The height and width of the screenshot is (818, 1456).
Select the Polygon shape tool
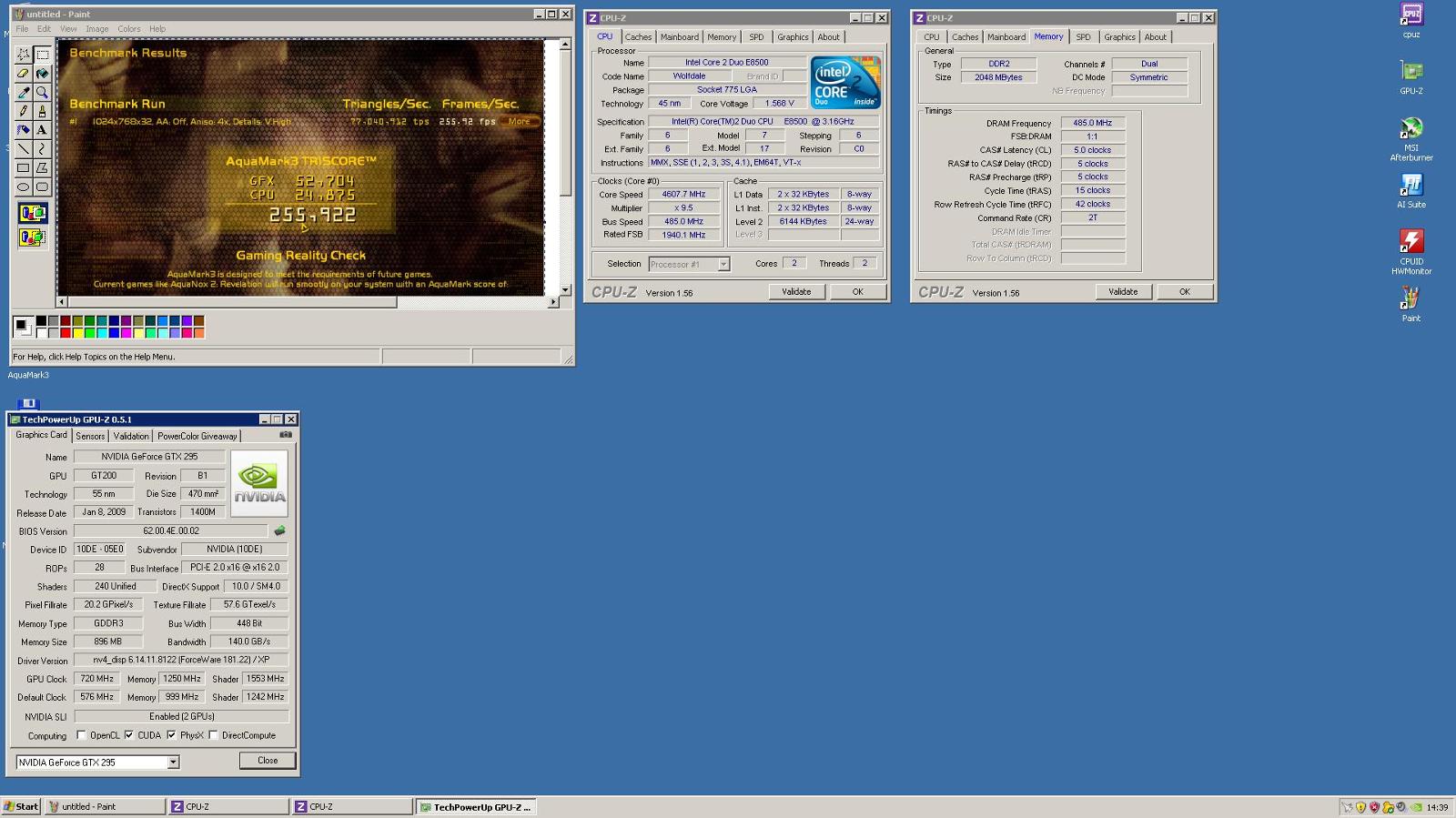click(x=42, y=168)
